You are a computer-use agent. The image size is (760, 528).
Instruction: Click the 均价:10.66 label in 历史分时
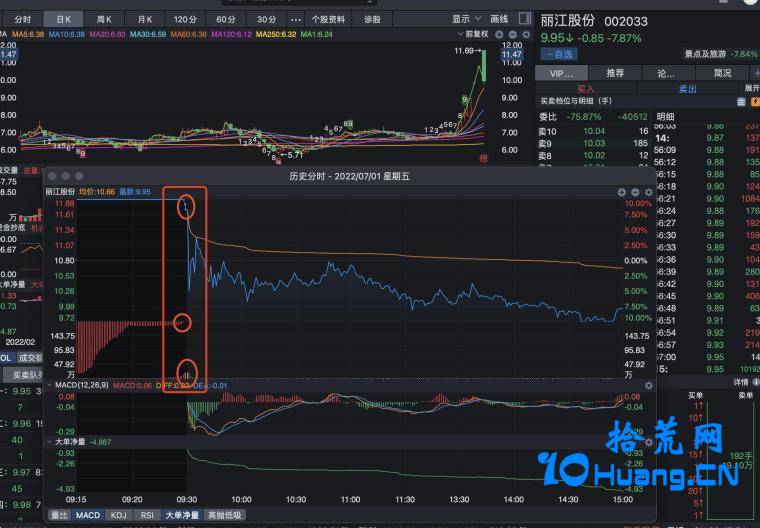[97, 192]
